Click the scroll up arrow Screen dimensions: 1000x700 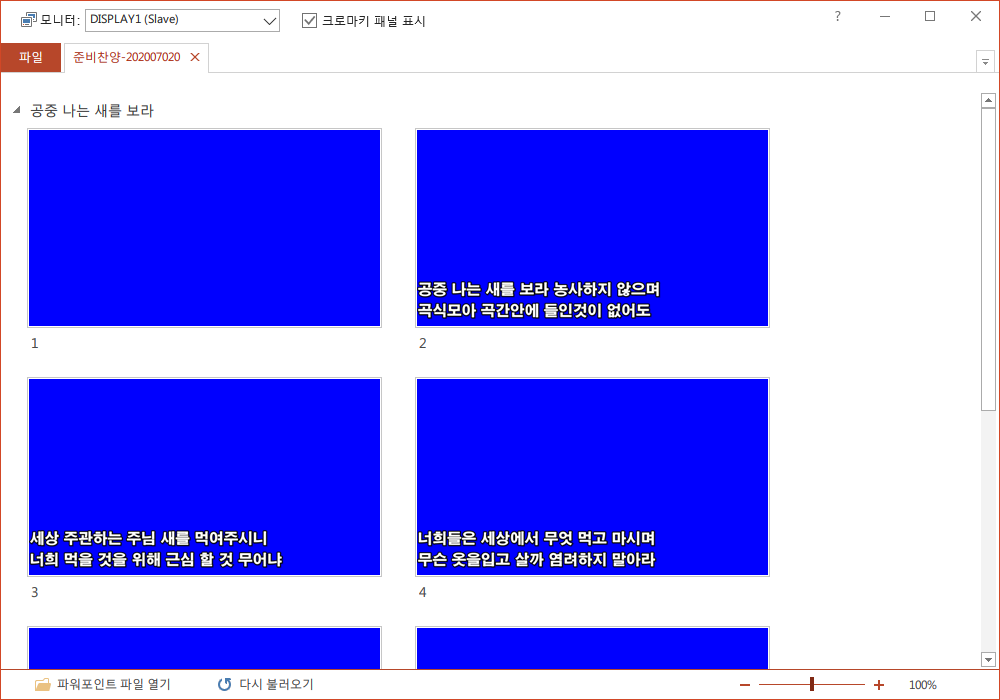[x=989, y=100]
